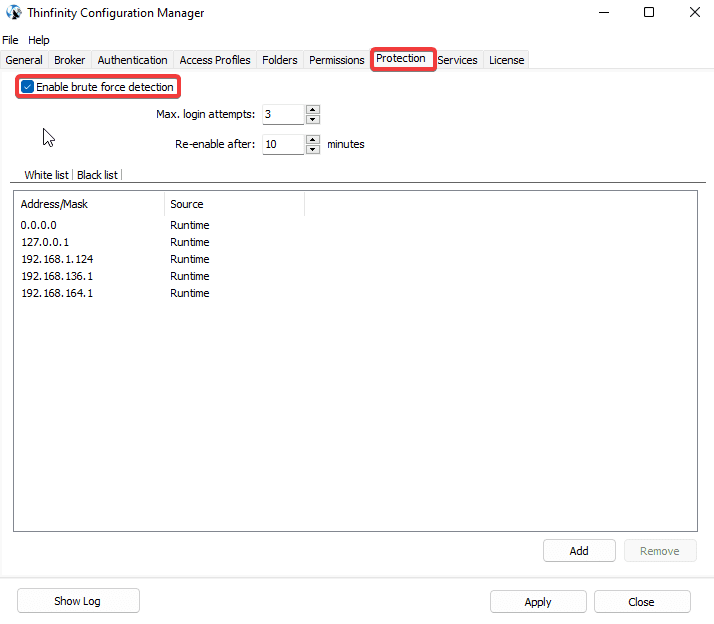Screen dimensions: 714x624
Task: Toggle Enable brute force detection checkbox
Action: click(x=27, y=87)
